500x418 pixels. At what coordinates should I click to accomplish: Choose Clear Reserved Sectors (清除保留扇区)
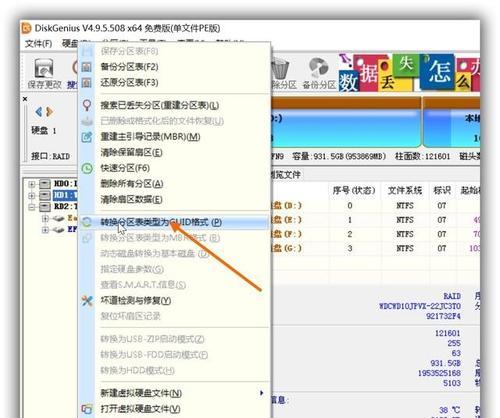(x=131, y=152)
